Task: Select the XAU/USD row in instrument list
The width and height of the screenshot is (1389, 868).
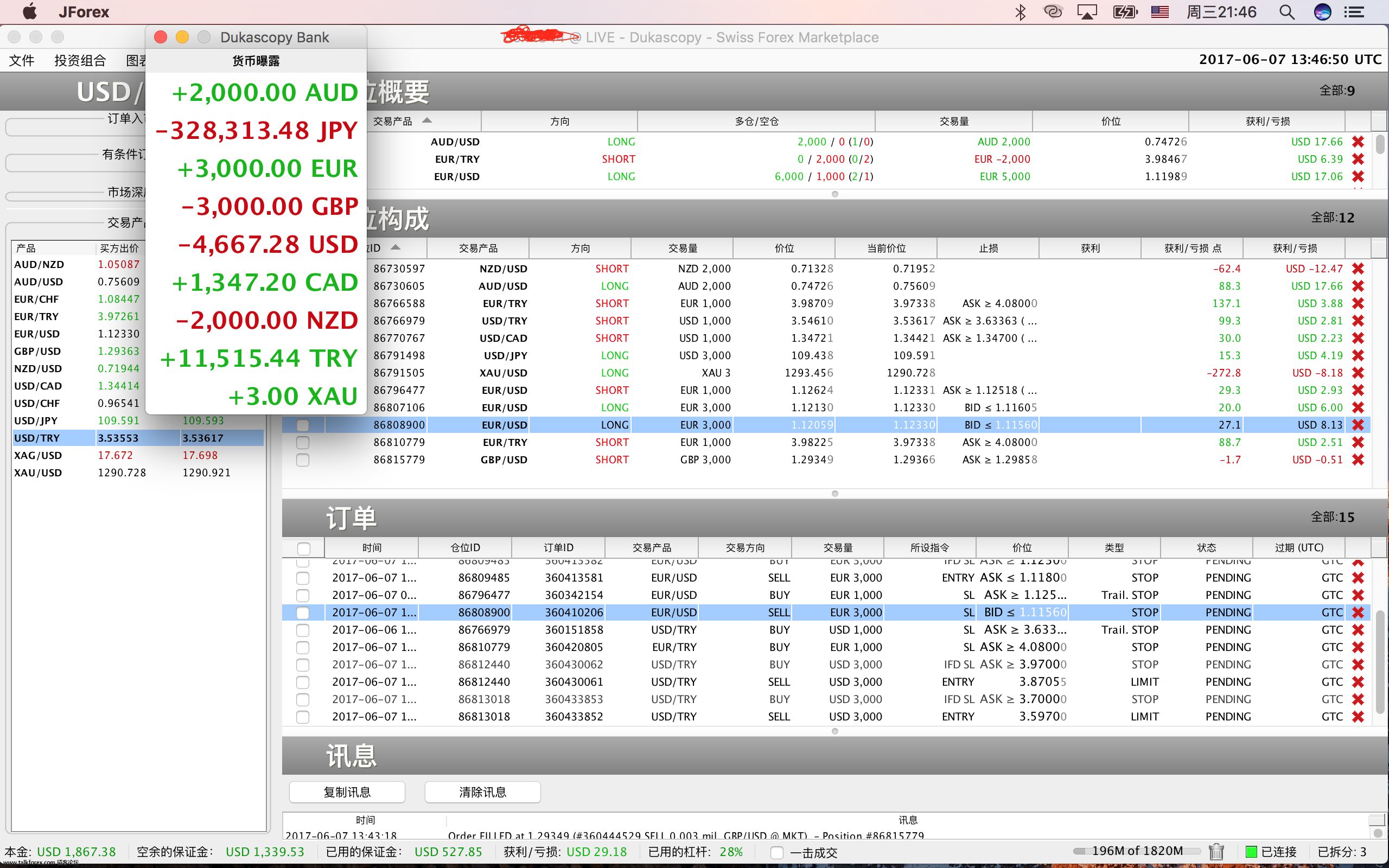Action: pyautogui.click(x=138, y=473)
